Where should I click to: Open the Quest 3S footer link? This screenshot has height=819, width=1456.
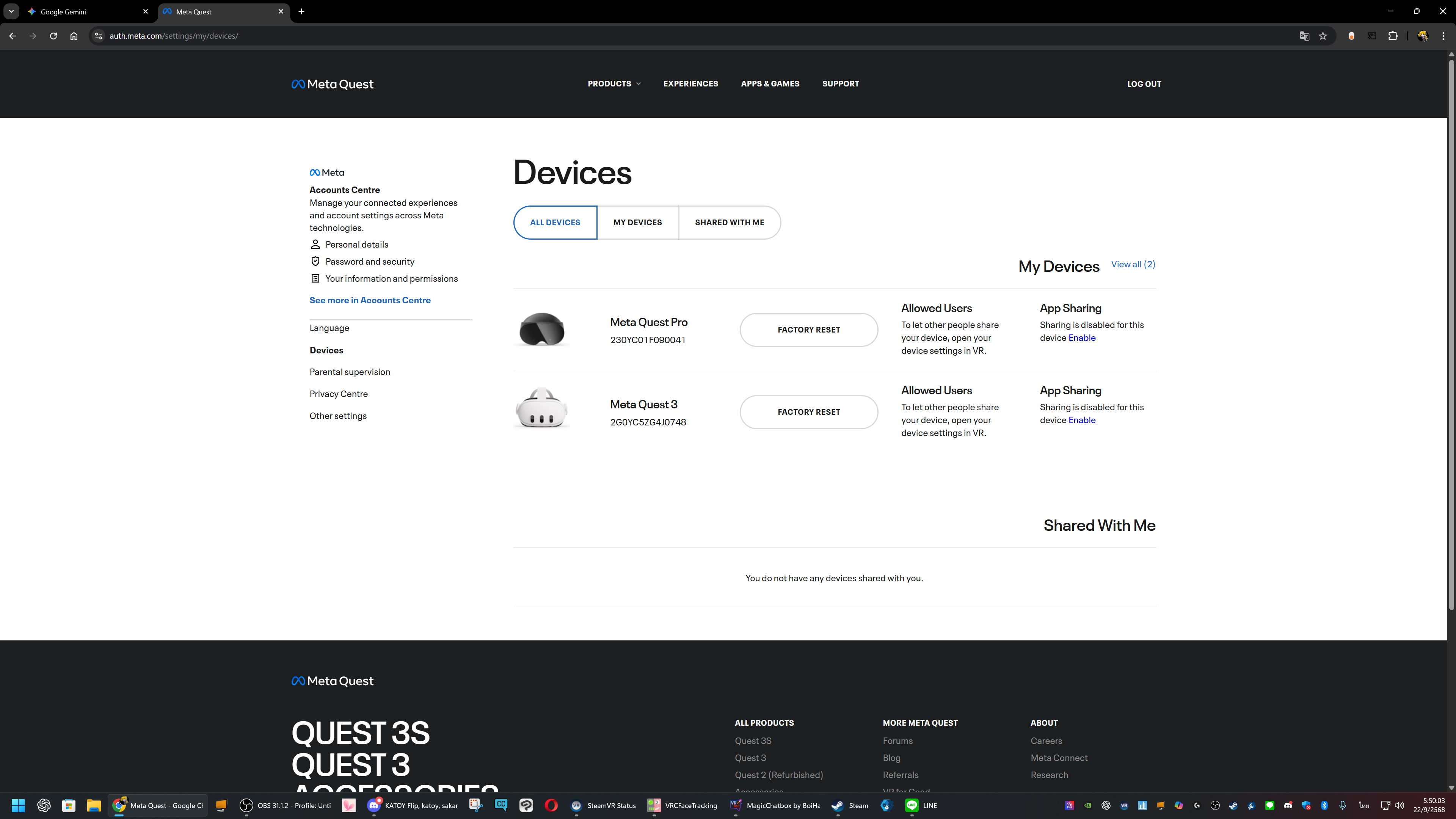point(753,741)
